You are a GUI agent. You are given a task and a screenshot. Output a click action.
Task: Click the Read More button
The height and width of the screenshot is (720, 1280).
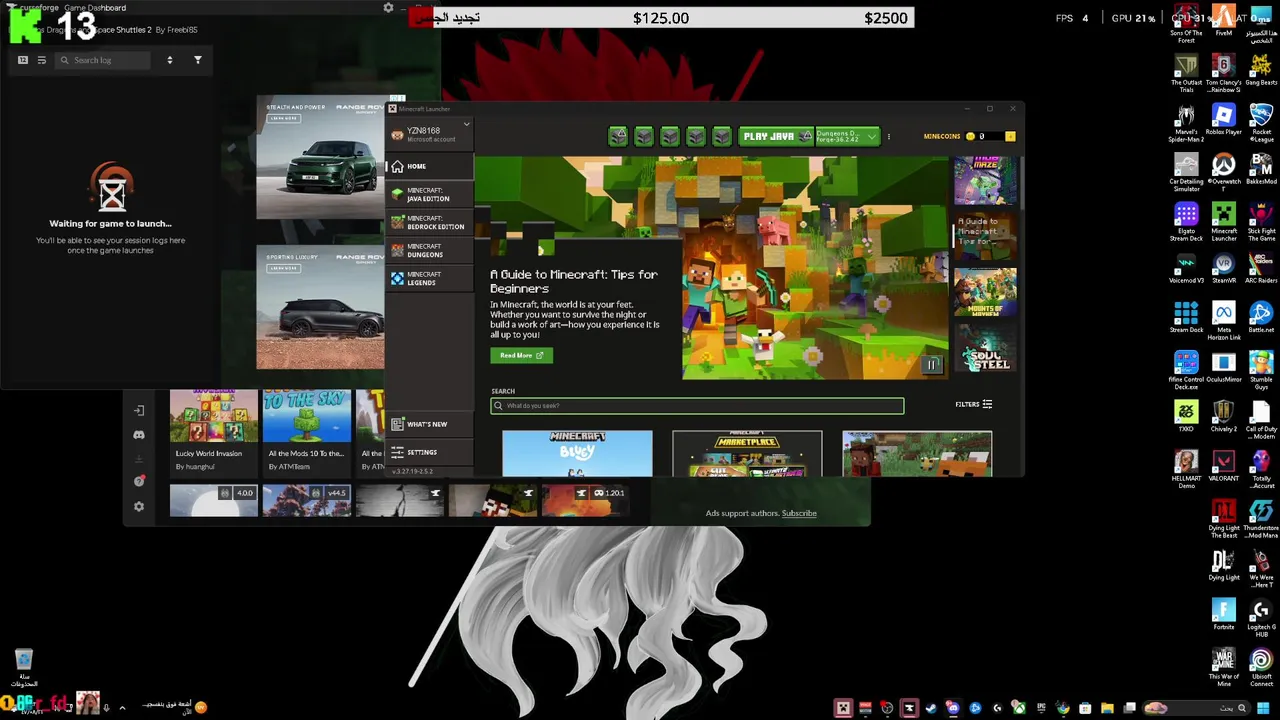click(521, 355)
